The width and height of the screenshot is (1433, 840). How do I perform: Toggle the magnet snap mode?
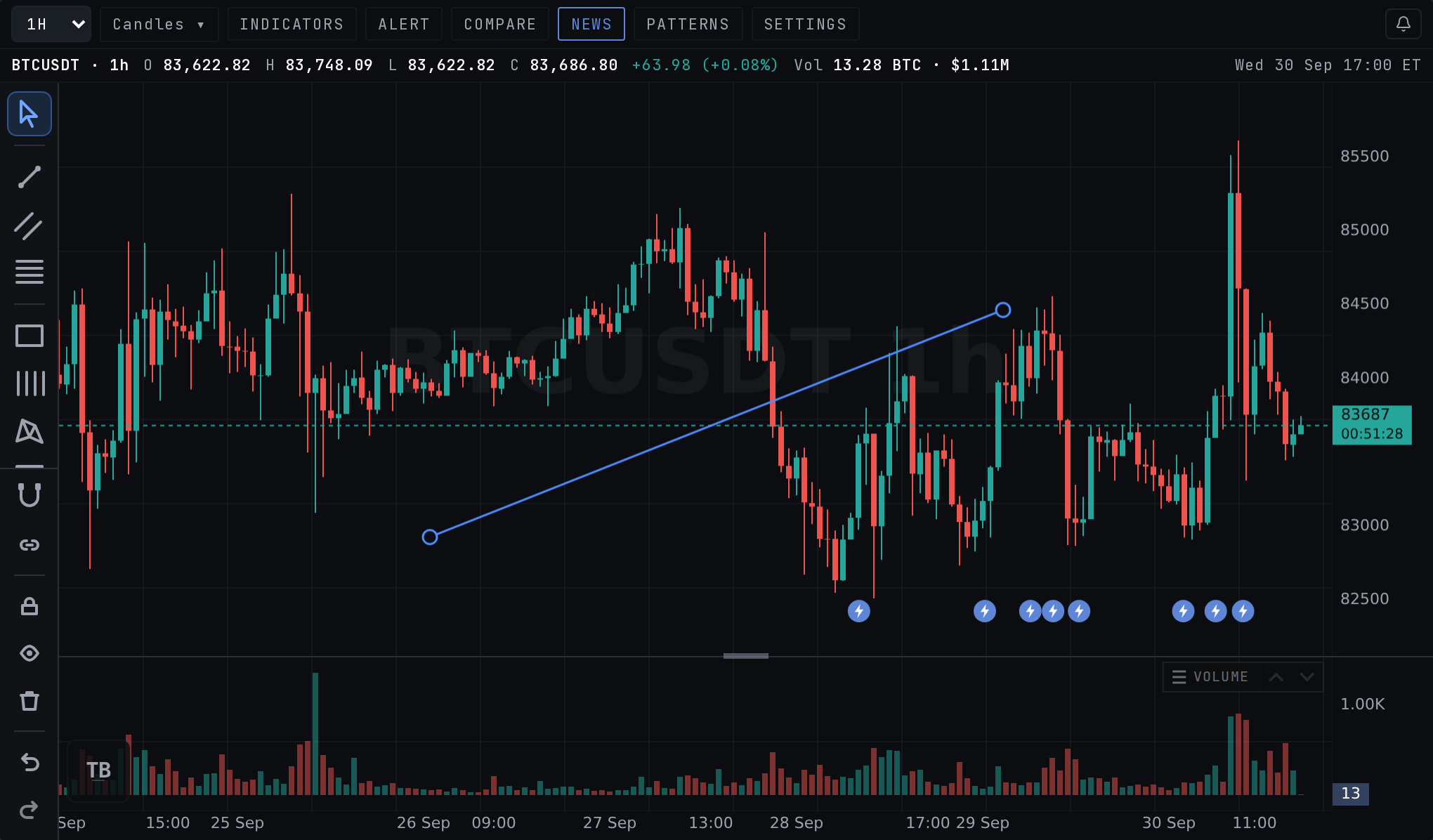30,495
